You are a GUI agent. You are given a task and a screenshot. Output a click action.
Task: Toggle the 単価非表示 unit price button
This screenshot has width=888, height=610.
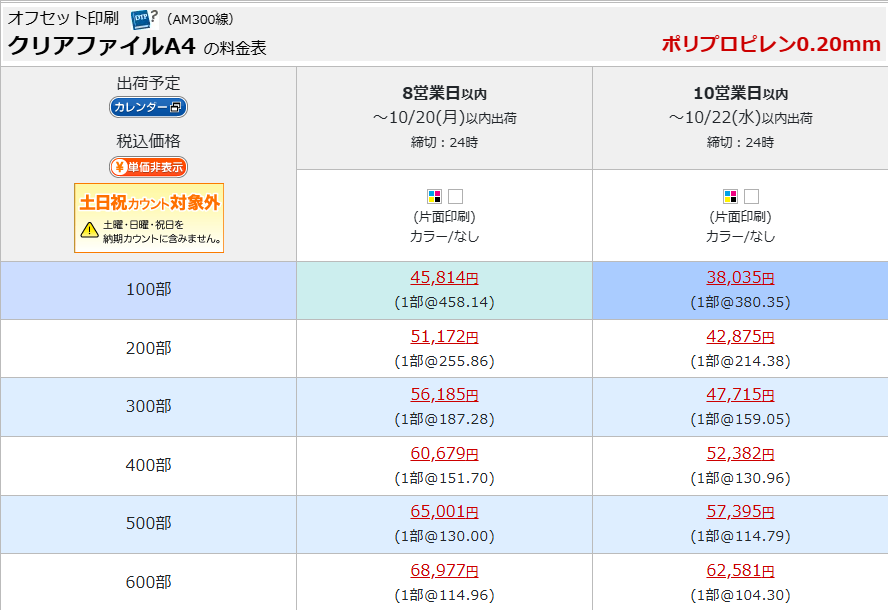pyautogui.click(x=148, y=167)
